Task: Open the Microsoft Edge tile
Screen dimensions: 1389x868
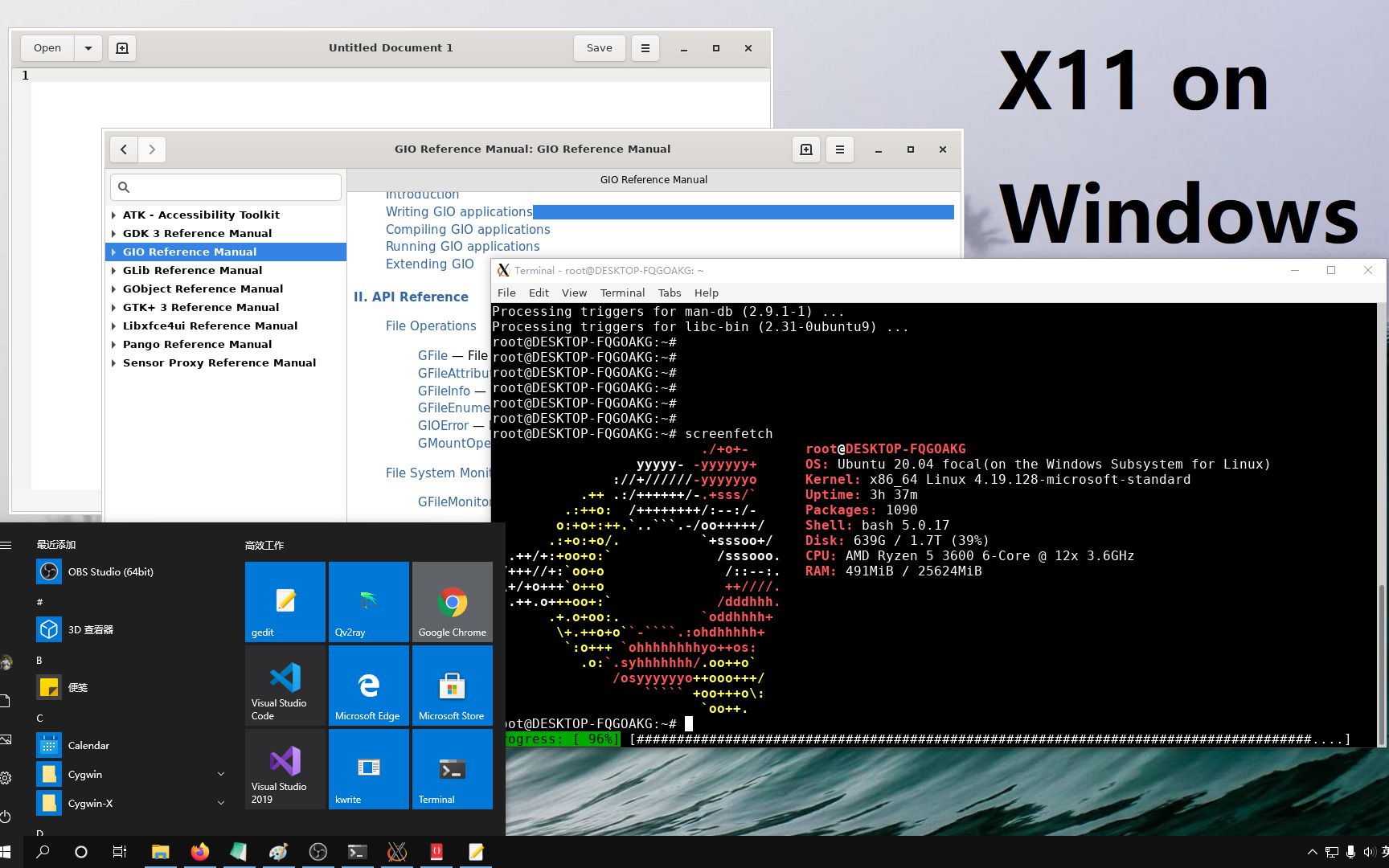Action: 369,686
